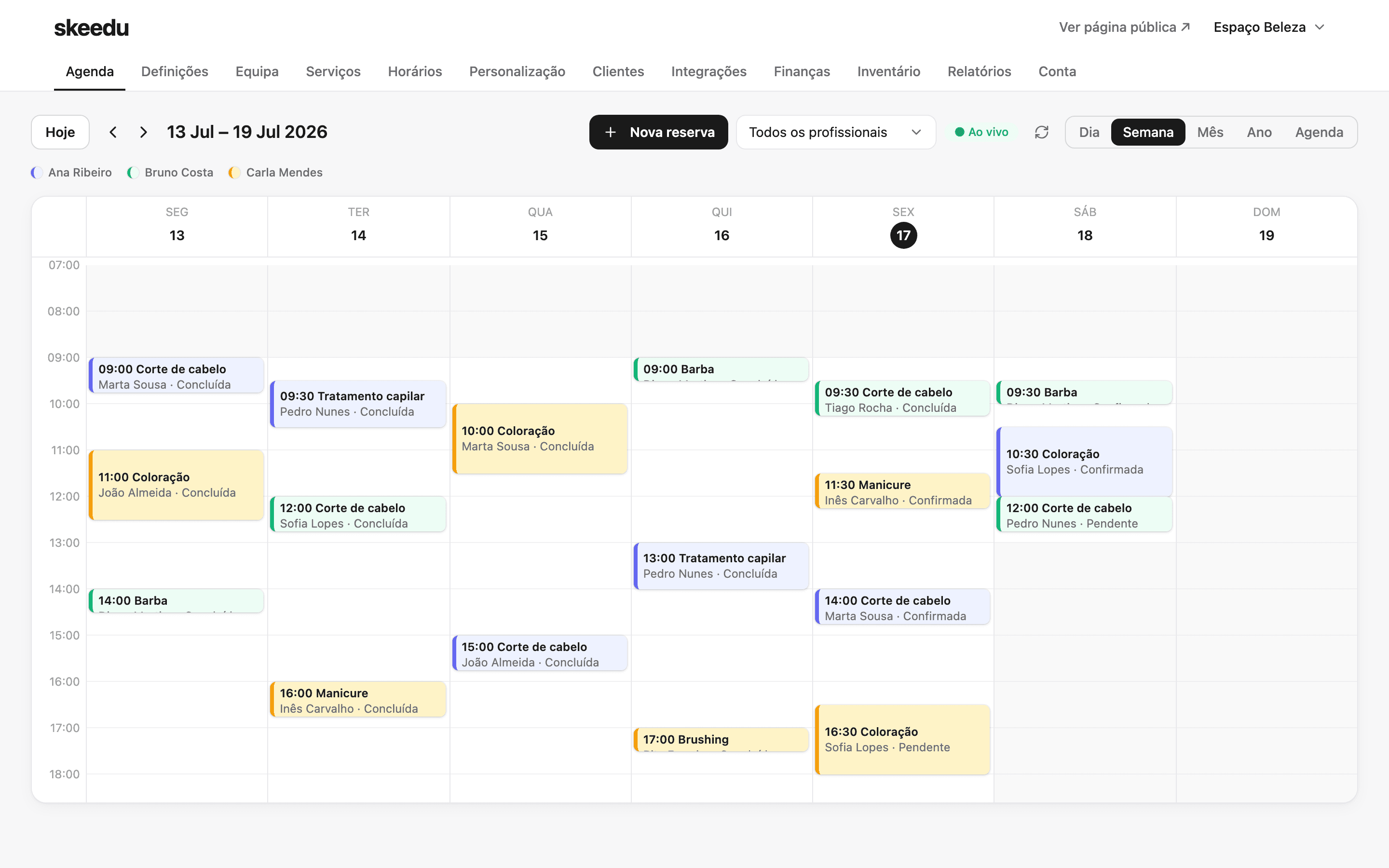The image size is (1389, 868).
Task: Open the Equipa tab
Action: pyautogui.click(x=257, y=72)
